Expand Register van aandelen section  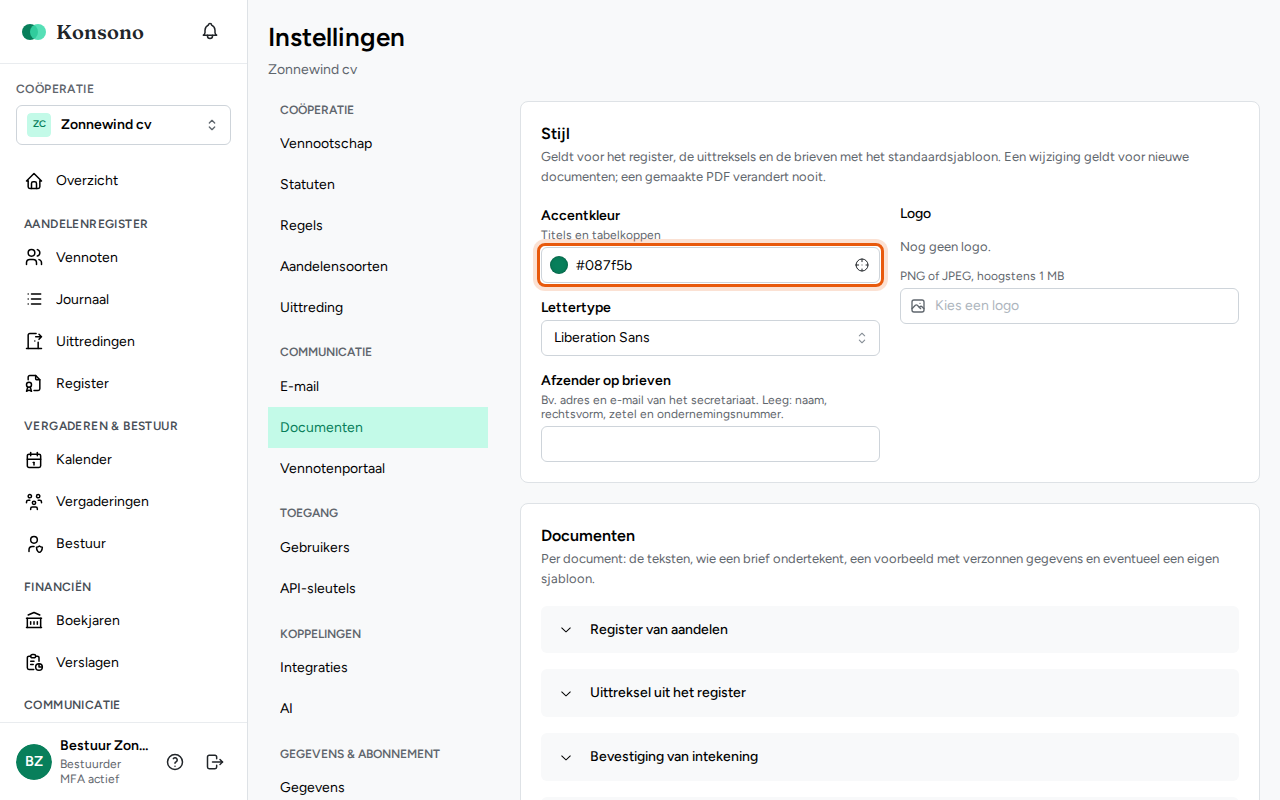click(890, 630)
